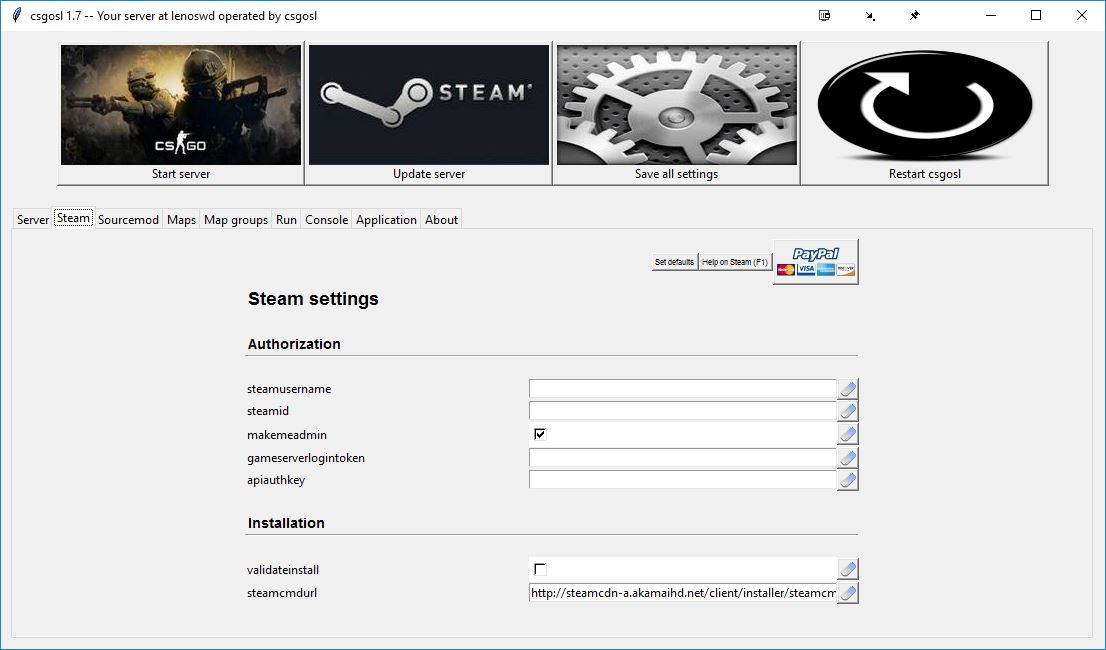Image resolution: width=1106 pixels, height=650 pixels.
Task: Open the About tab
Action: tap(442, 219)
